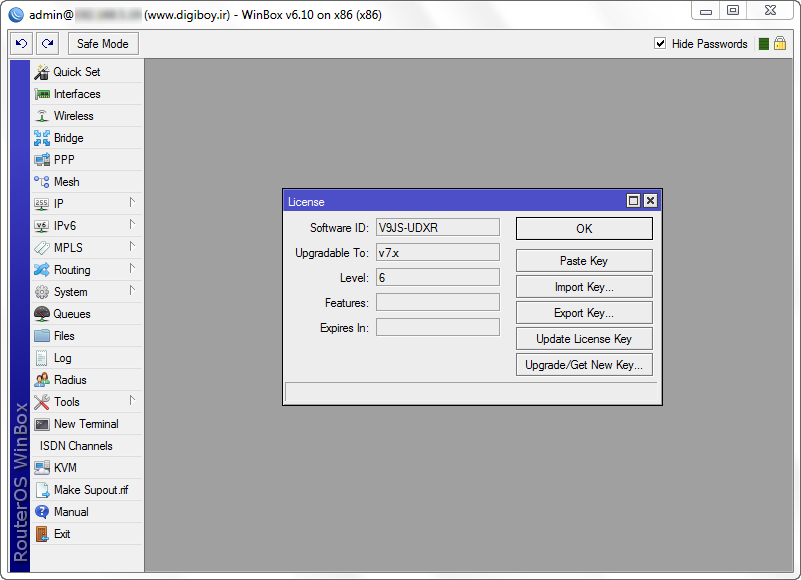
Task: Click the Wireless antenna icon
Action: point(42,116)
